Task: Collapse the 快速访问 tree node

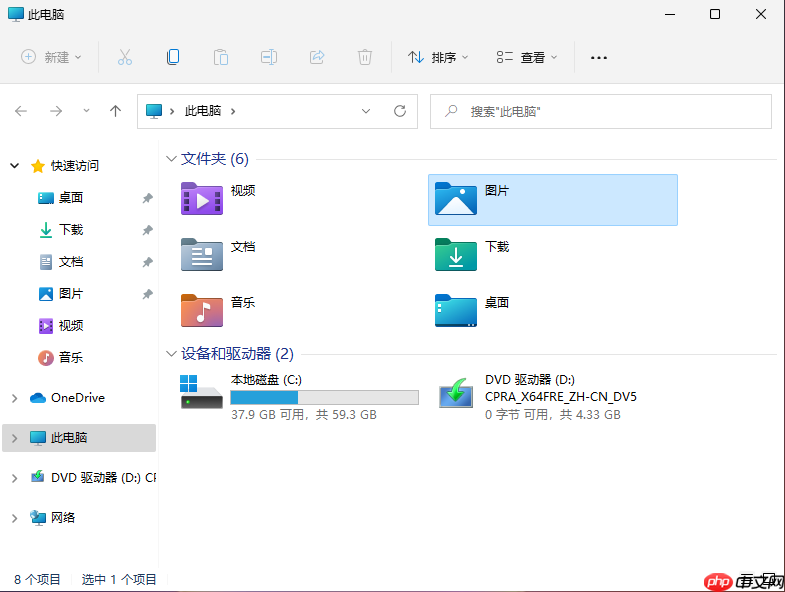Action: point(15,165)
